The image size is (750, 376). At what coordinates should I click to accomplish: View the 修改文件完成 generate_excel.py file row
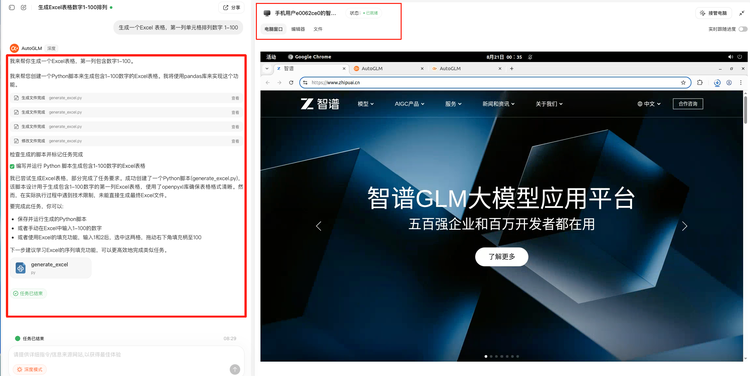point(126,141)
